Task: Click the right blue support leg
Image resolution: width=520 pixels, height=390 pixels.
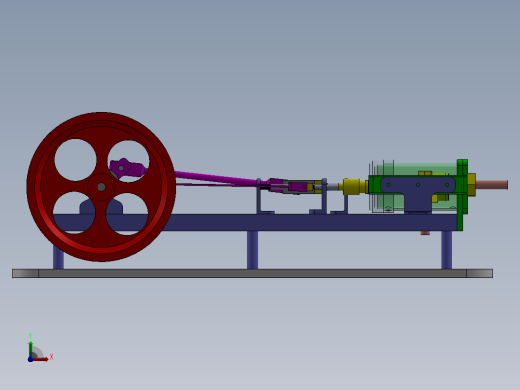Action: click(x=447, y=250)
